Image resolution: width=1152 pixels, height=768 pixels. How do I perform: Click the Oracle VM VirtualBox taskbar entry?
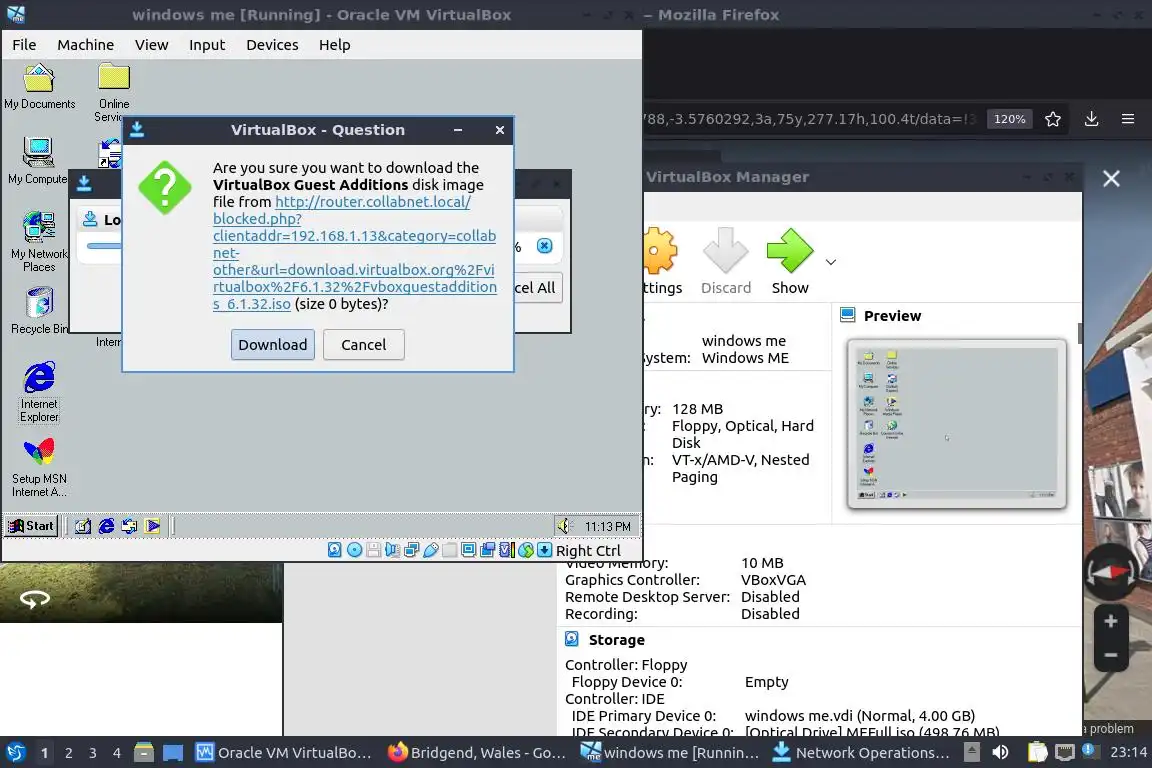(284, 753)
